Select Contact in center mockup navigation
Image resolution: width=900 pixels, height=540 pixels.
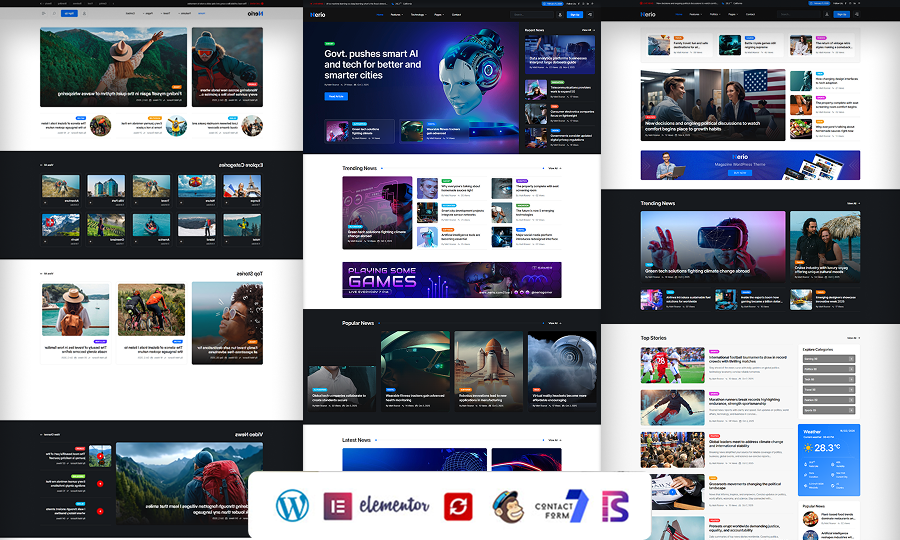[456, 15]
